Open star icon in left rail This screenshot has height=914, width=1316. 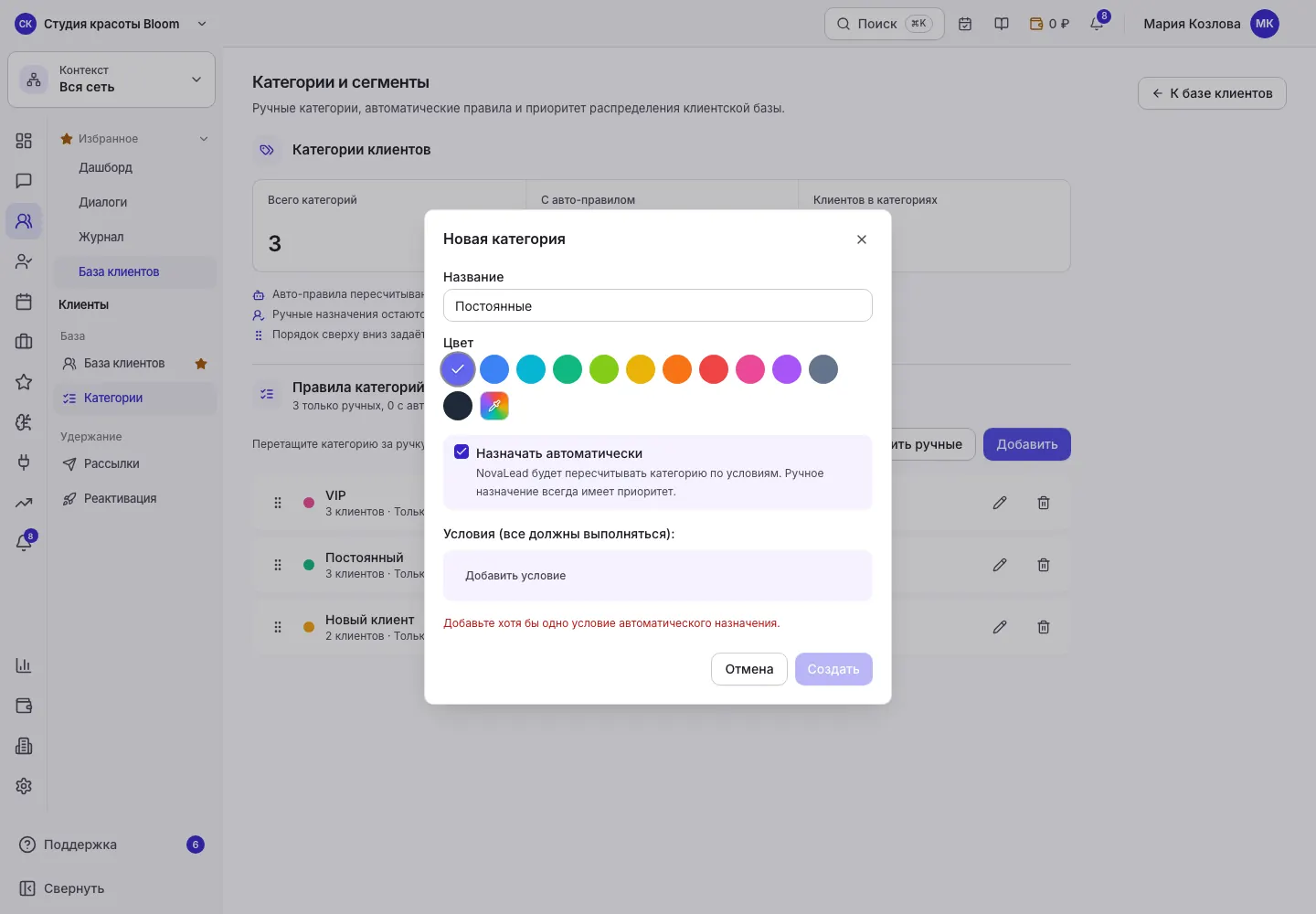click(x=24, y=382)
